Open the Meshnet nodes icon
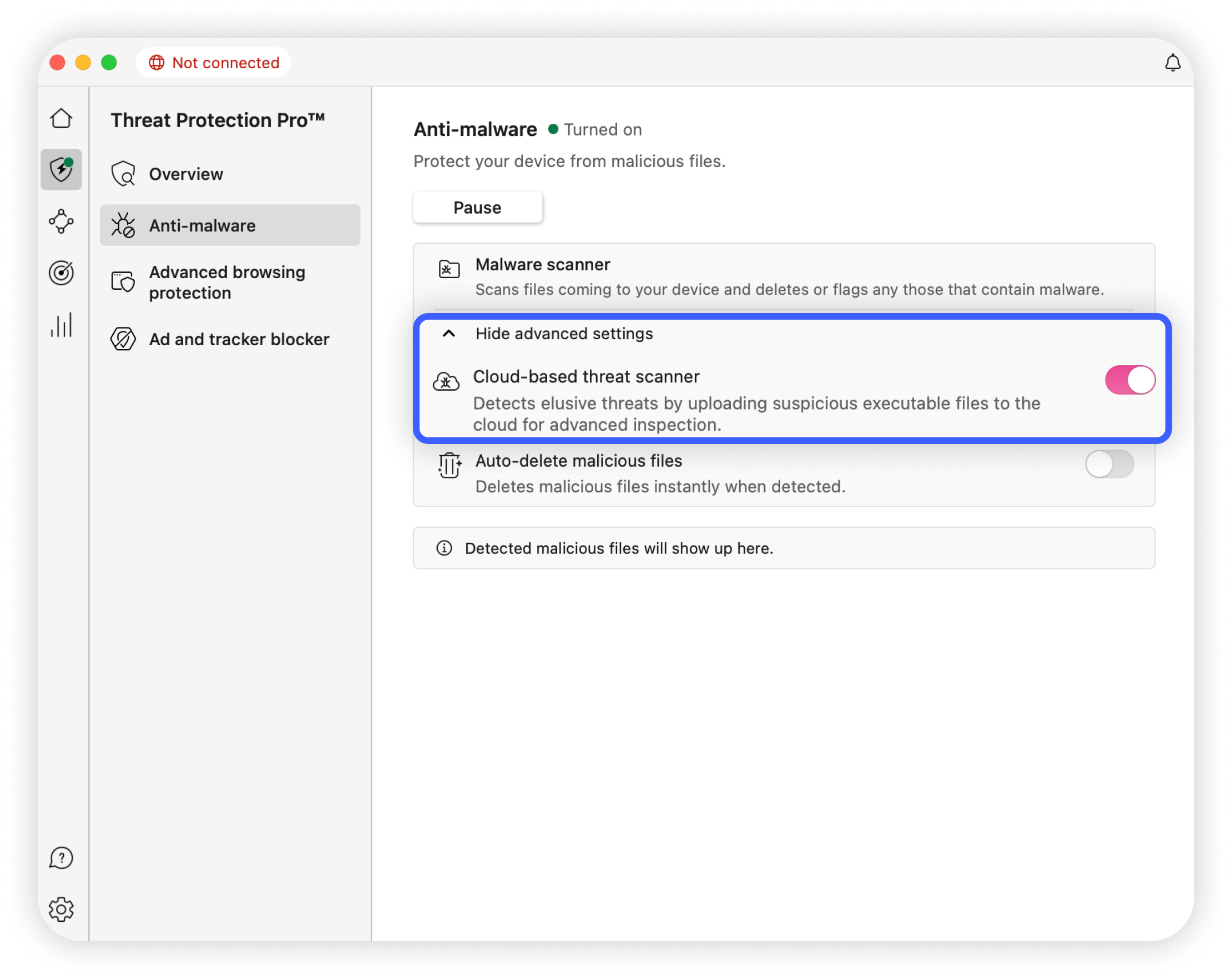1232x979 pixels. [x=61, y=221]
